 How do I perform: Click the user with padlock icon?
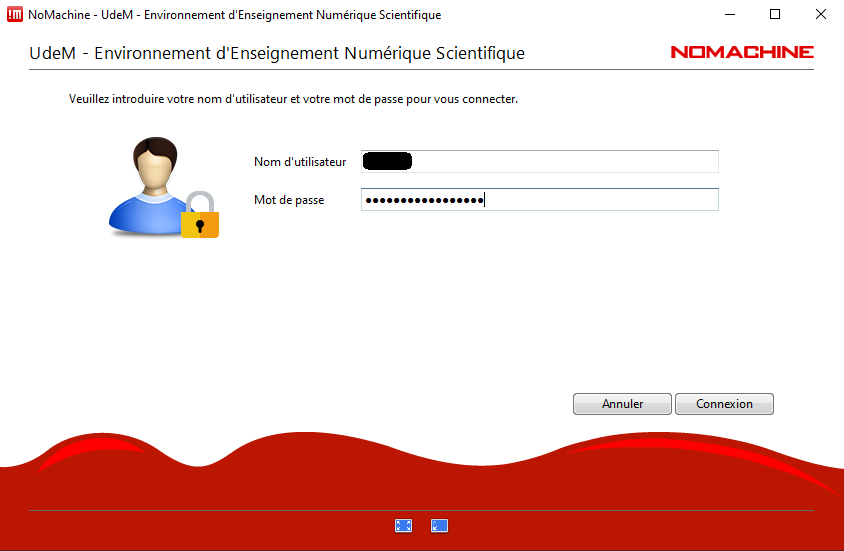(164, 187)
